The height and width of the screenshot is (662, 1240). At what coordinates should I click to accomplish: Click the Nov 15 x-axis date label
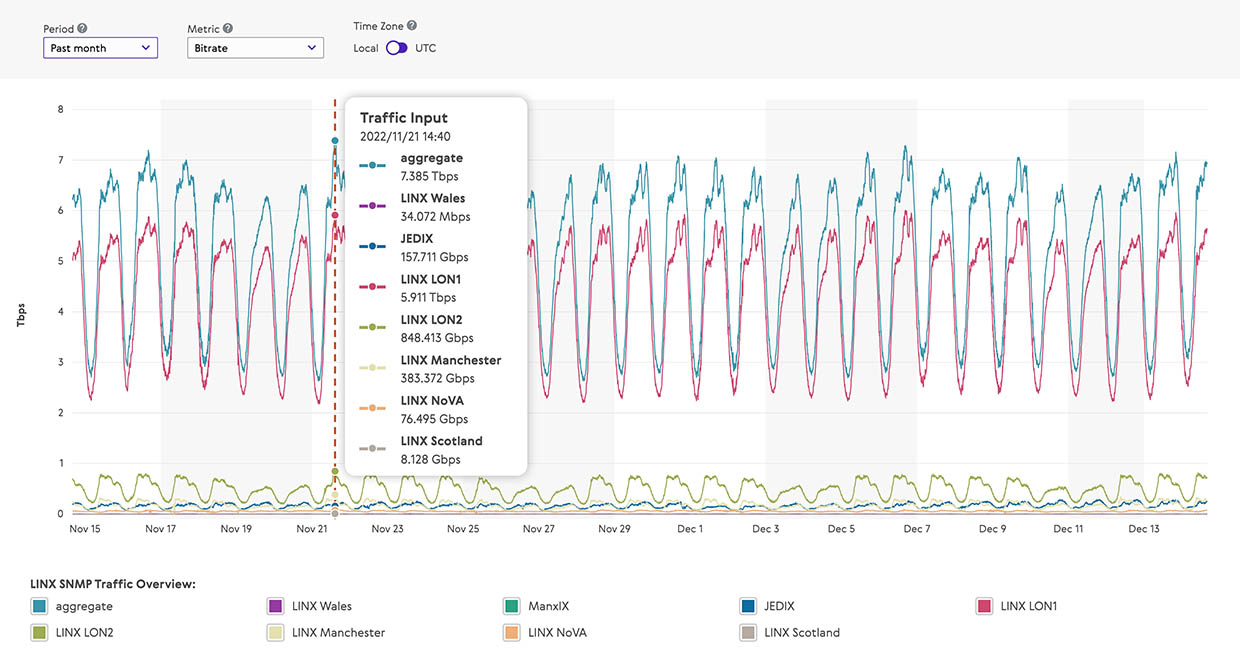tap(86, 529)
